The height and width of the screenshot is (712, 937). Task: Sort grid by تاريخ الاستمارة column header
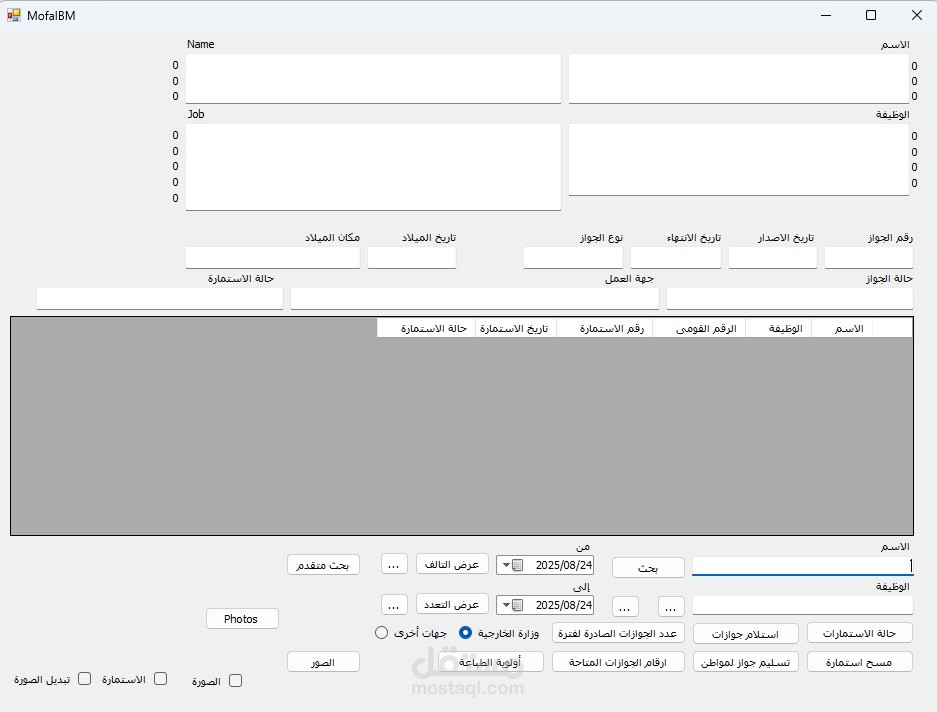coord(516,328)
